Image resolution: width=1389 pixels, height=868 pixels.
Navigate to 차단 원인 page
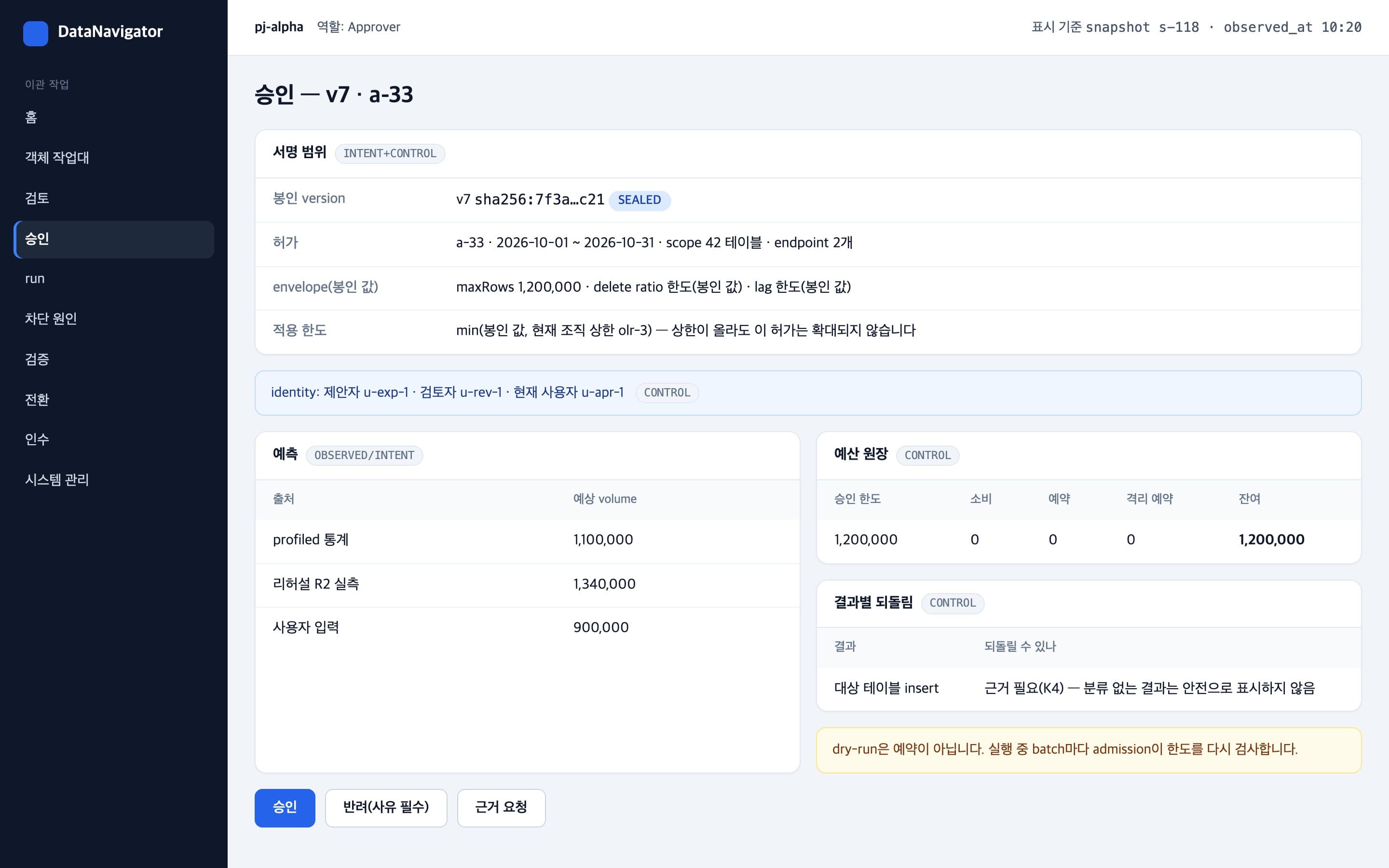coord(114,319)
